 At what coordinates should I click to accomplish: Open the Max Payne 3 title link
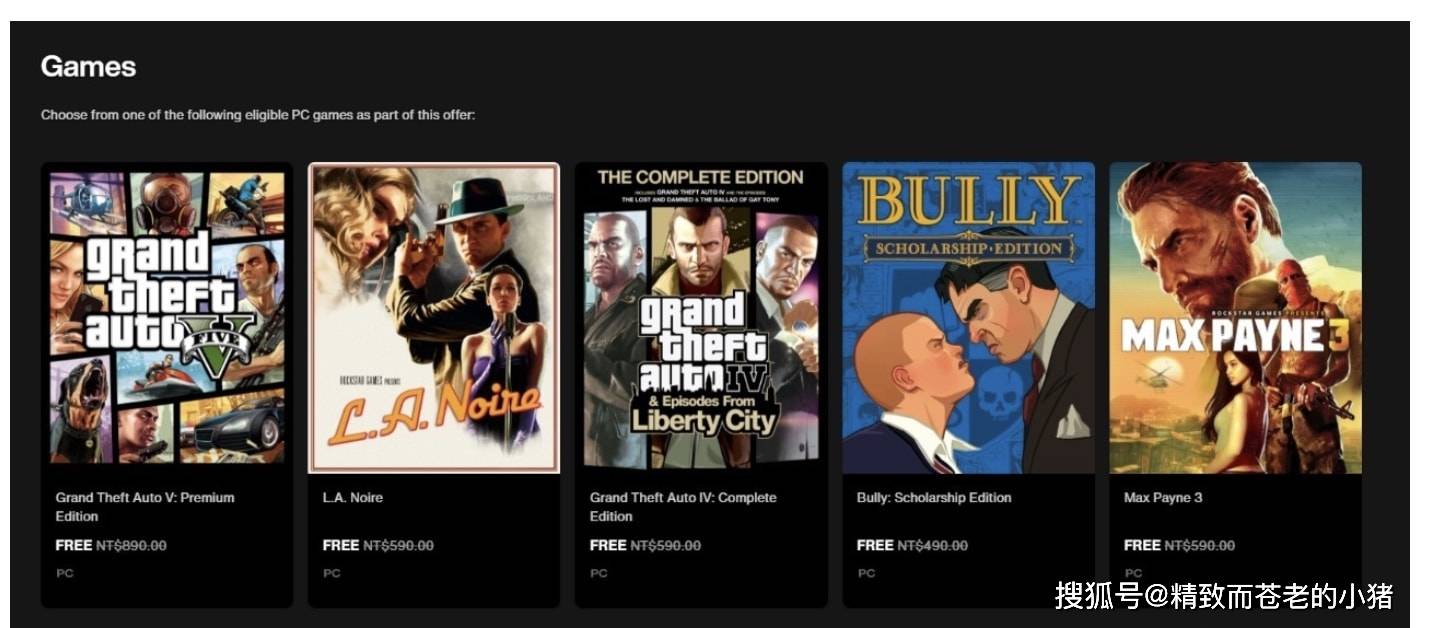tap(1163, 498)
